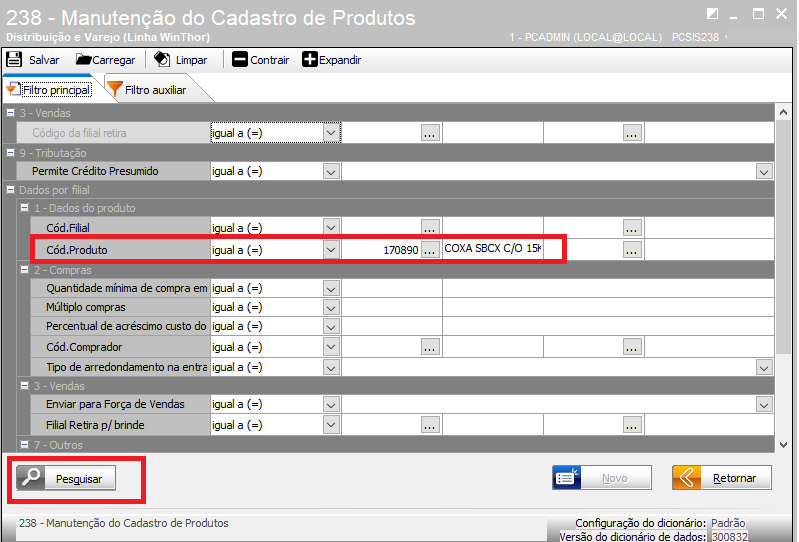Open operator dropdown for Quantidade mínima de compra
The height and width of the screenshot is (542, 799).
click(331, 289)
